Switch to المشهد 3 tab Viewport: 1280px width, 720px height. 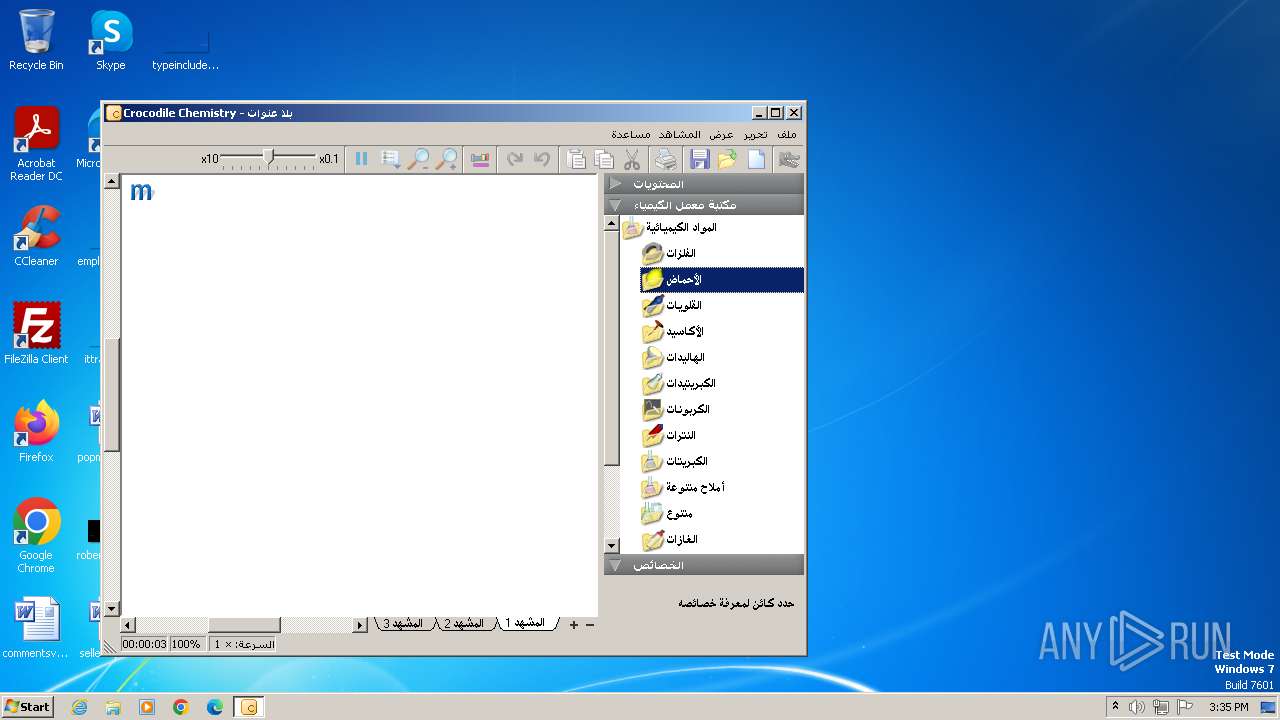tap(403, 623)
